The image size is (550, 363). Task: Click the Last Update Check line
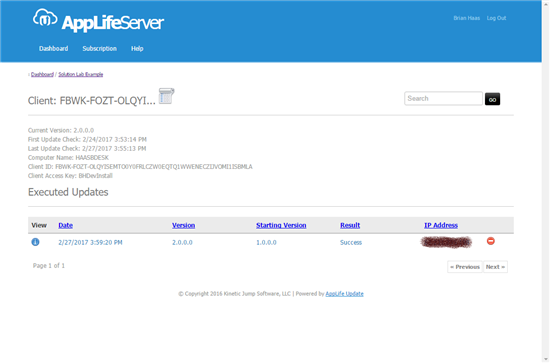tap(87, 148)
